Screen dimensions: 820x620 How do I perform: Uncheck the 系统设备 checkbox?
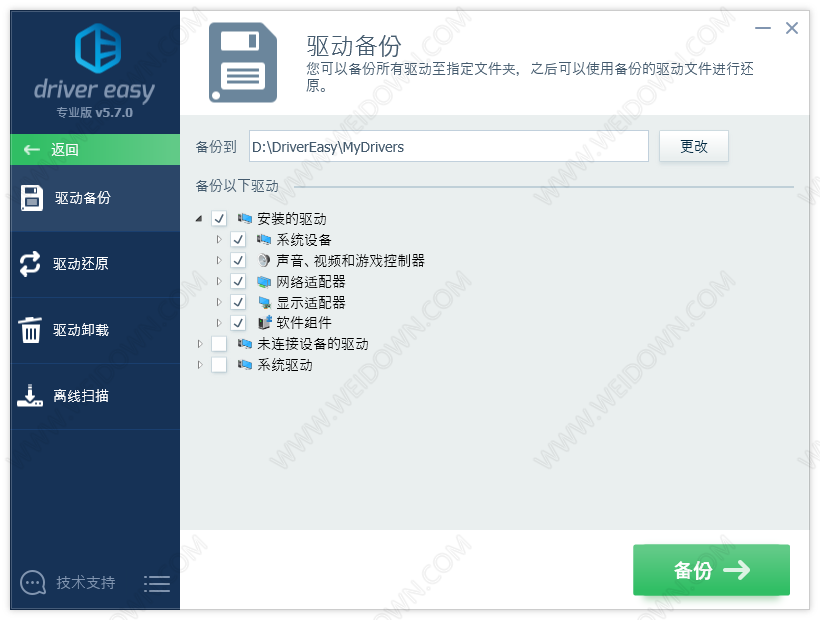[238, 239]
